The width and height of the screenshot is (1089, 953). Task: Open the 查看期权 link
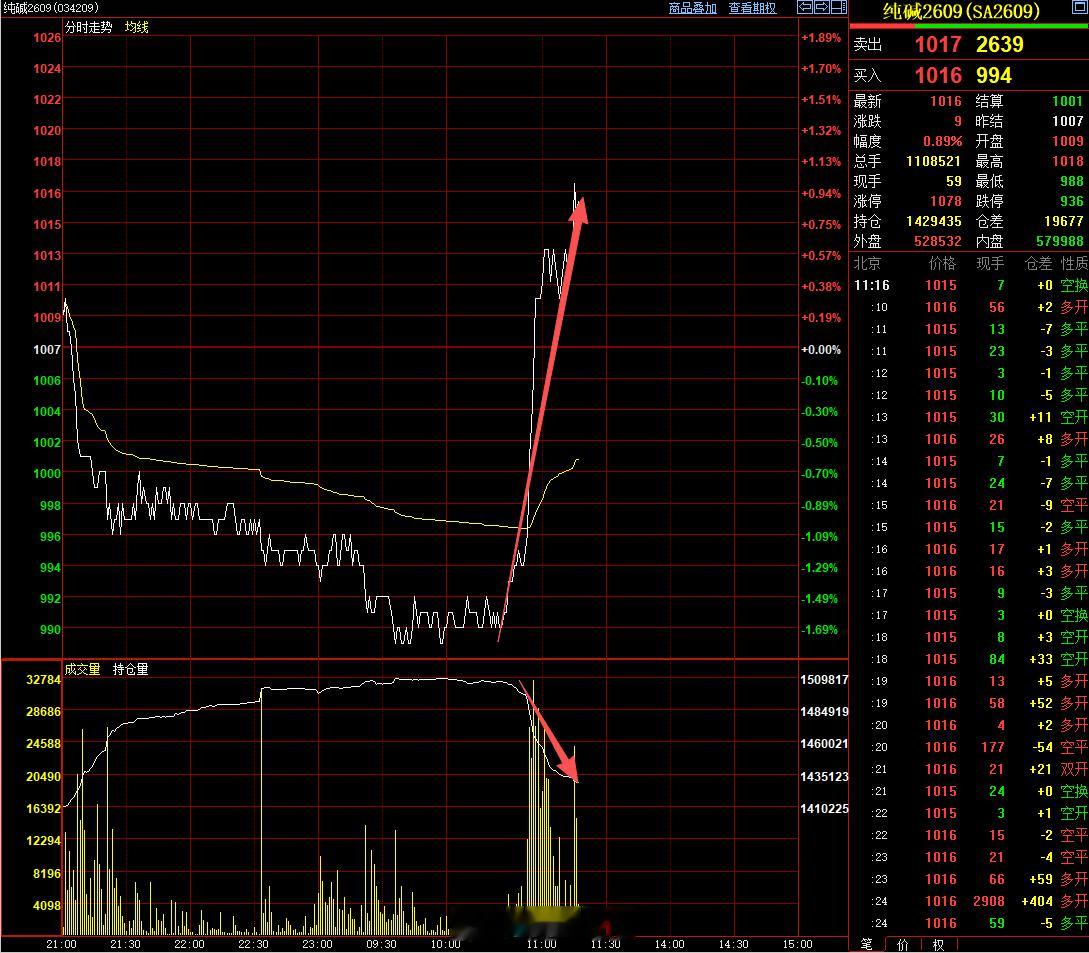752,8
